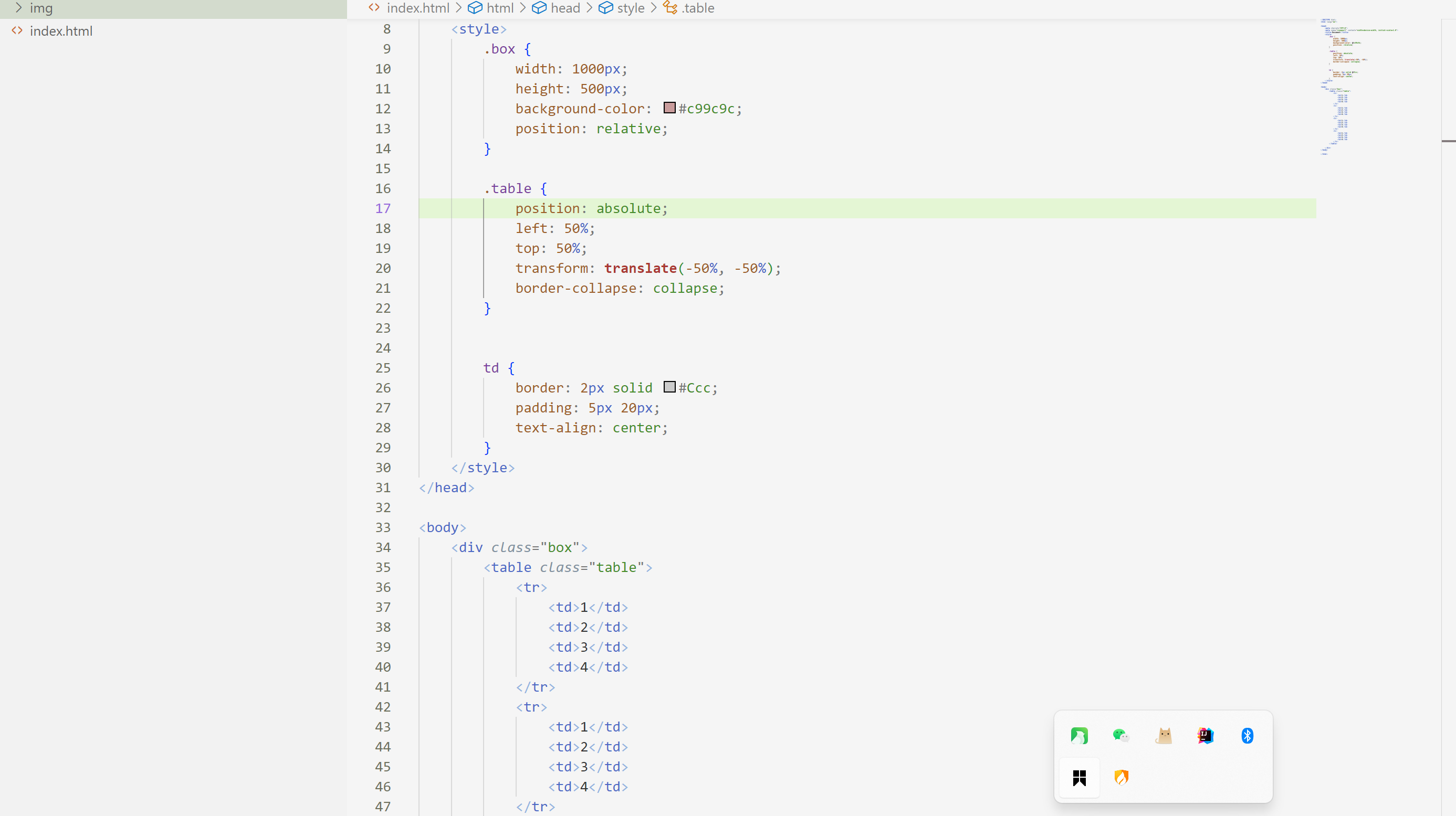1456x816 pixels.
Task: Click the file icon in the breadcrumb start
Action: pyautogui.click(x=374, y=8)
